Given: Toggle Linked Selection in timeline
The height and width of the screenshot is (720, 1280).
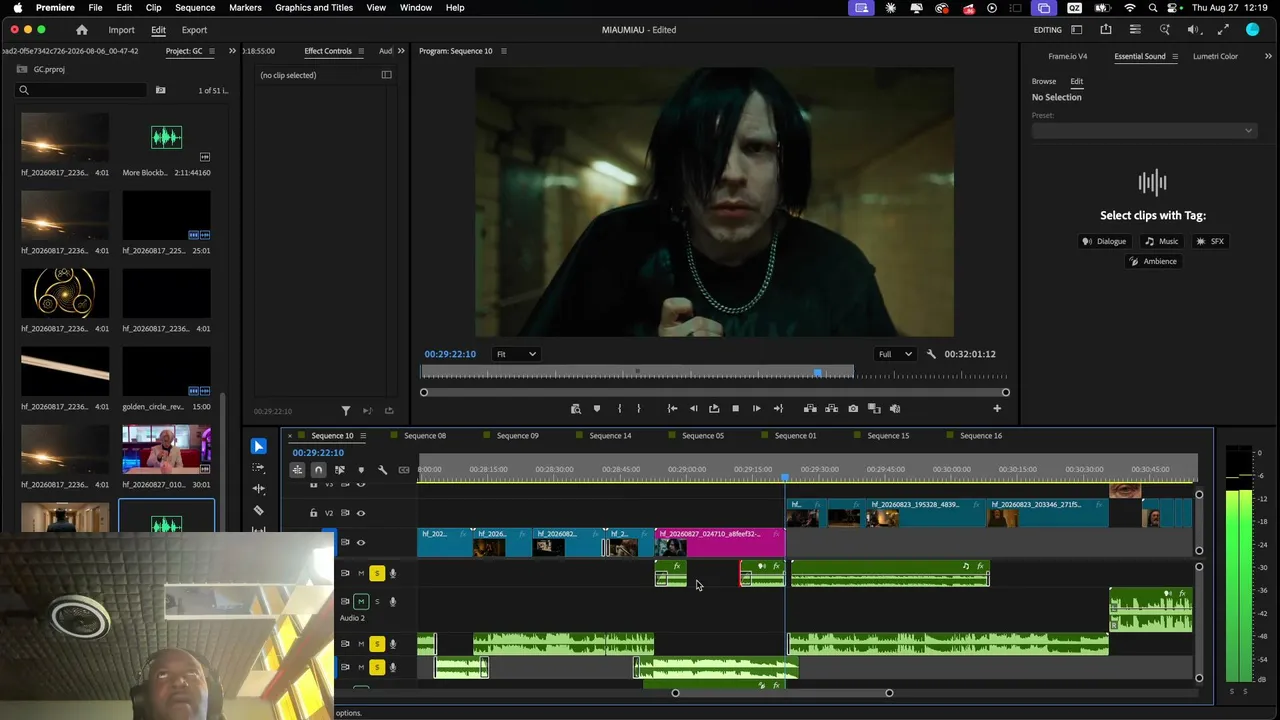Looking at the screenshot, I should pyautogui.click(x=340, y=470).
